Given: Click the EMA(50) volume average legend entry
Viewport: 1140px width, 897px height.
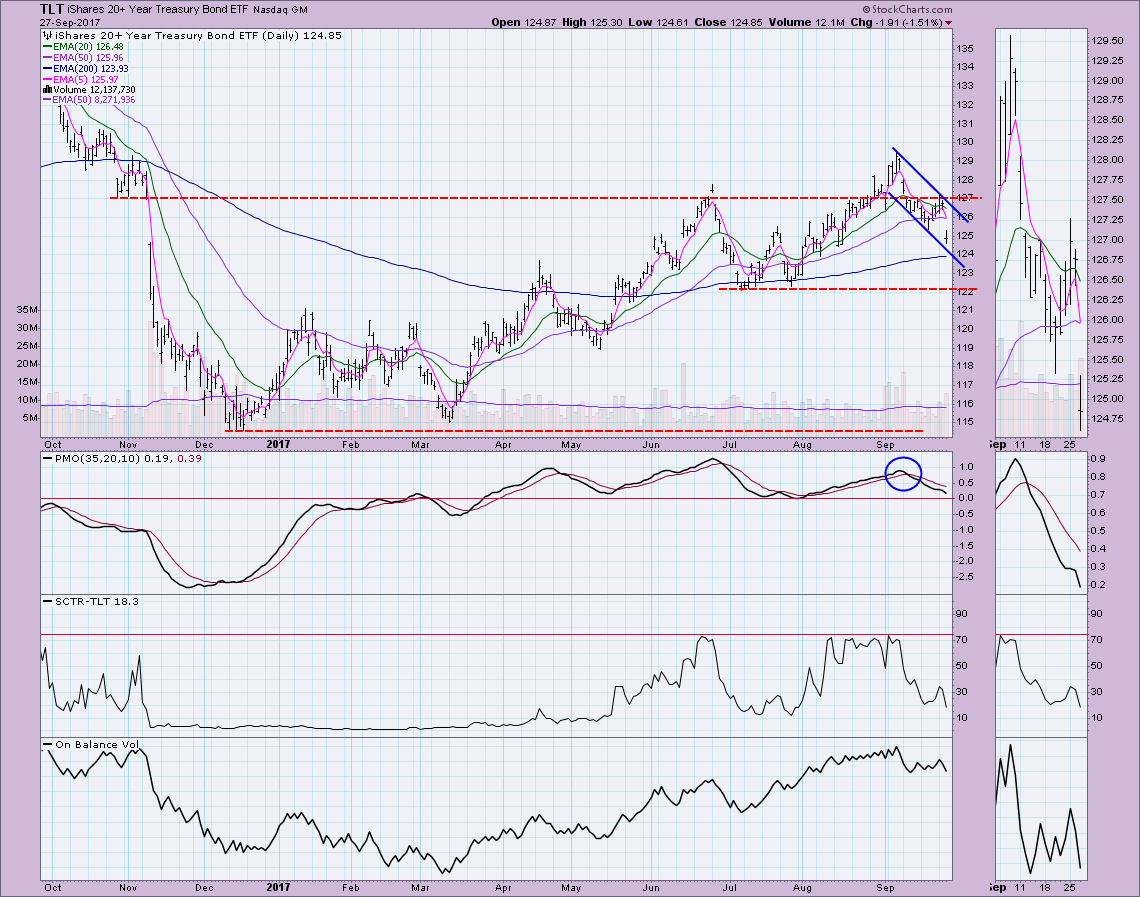Looking at the screenshot, I should point(91,100).
